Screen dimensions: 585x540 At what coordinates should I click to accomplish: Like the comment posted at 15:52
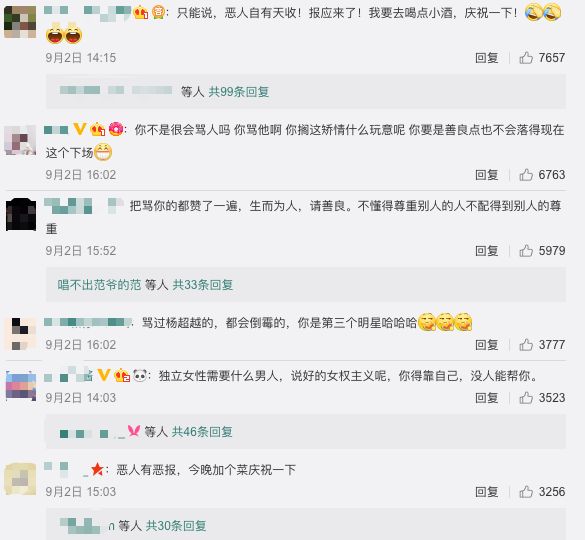pos(526,251)
